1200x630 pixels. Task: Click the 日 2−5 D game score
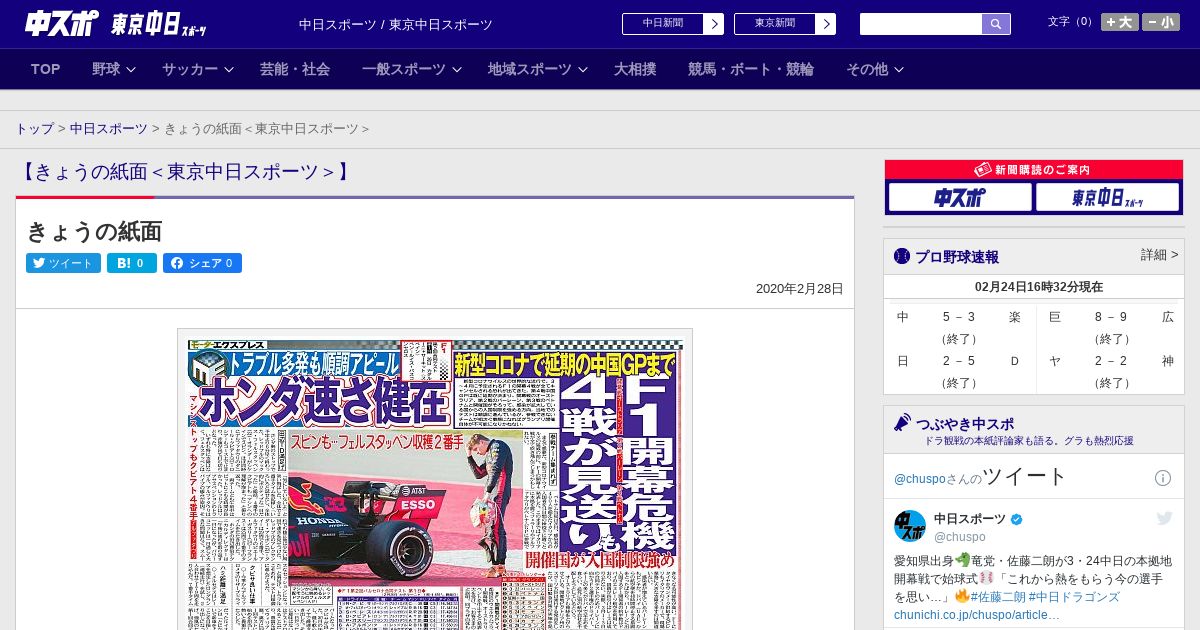pos(959,370)
